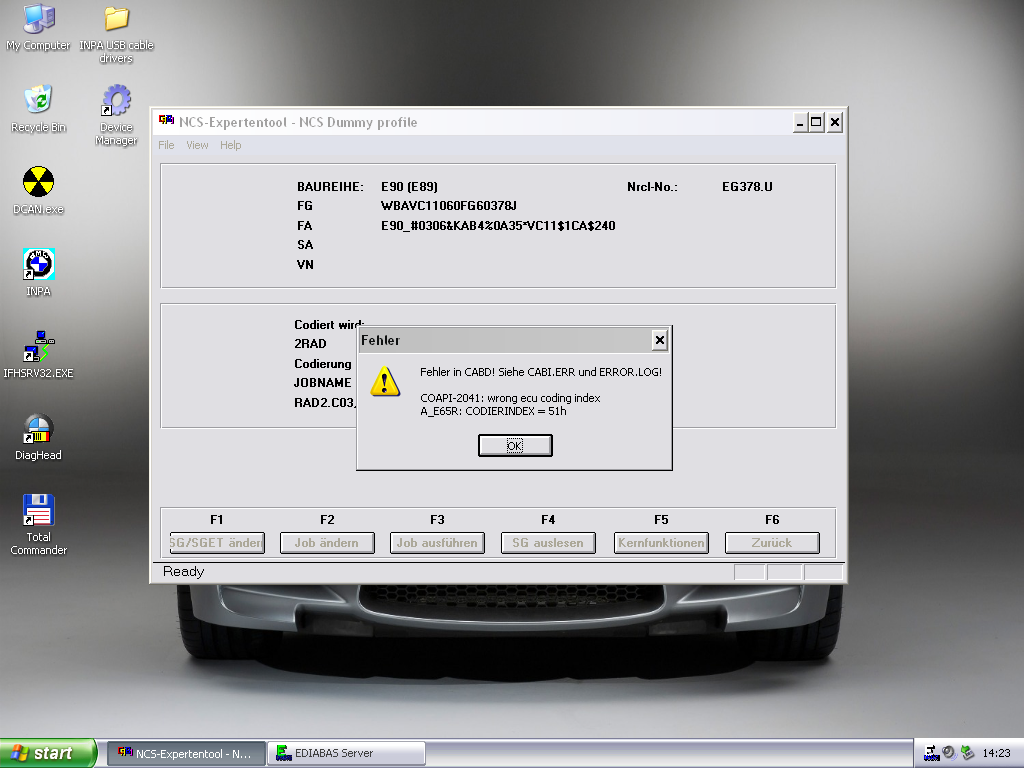Switch to EDIABAS Server taskbar item
This screenshot has height=768, width=1024.
pyautogui.click(x=346, y=753)
